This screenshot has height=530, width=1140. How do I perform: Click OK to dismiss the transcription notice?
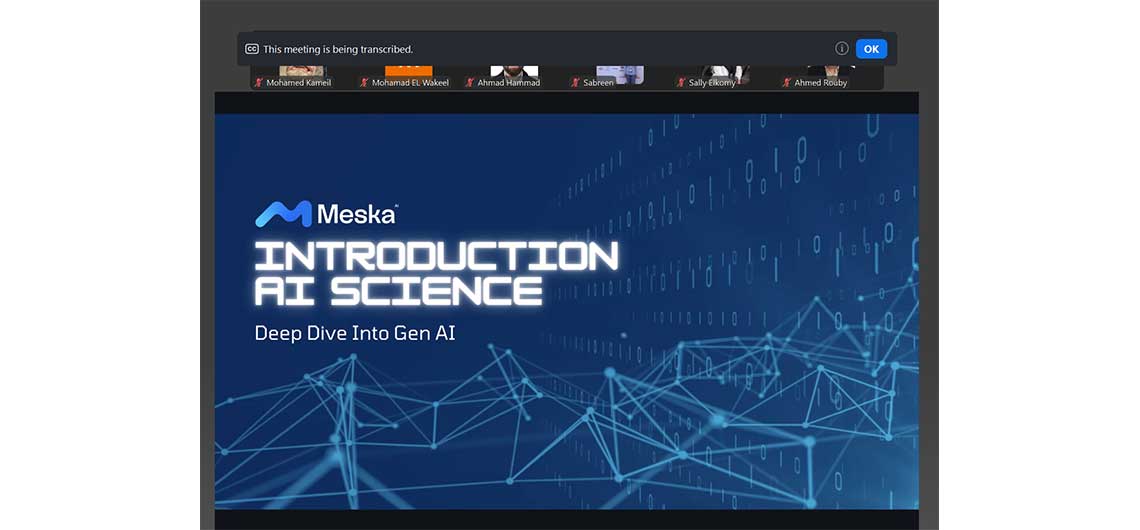point(871,49)
